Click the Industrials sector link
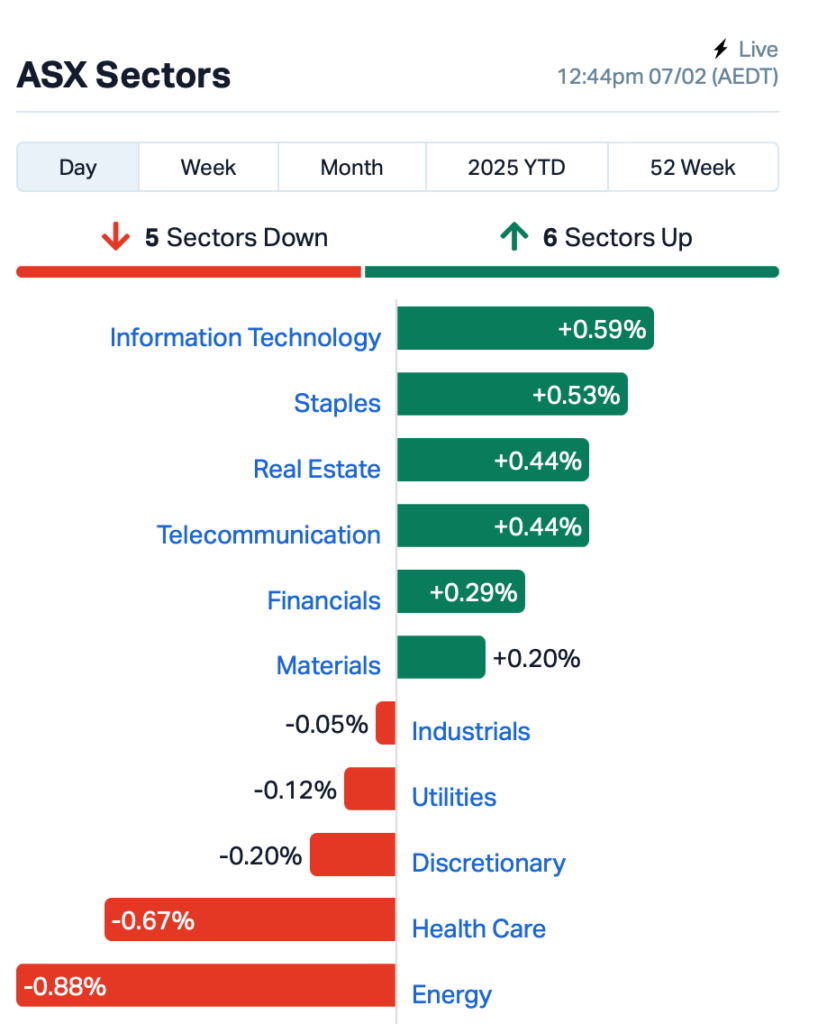 471,731
